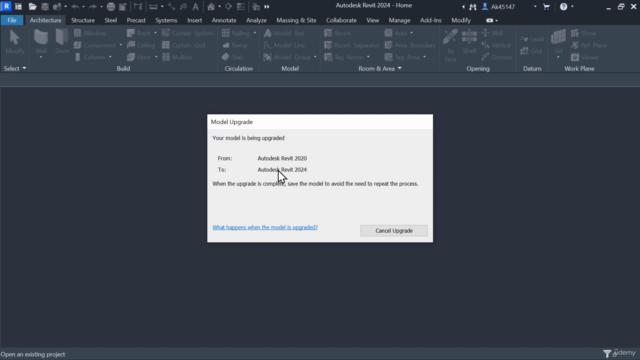Switch to the Annotate ribbon tab
The image size is (640, 360).
(224, 20)
